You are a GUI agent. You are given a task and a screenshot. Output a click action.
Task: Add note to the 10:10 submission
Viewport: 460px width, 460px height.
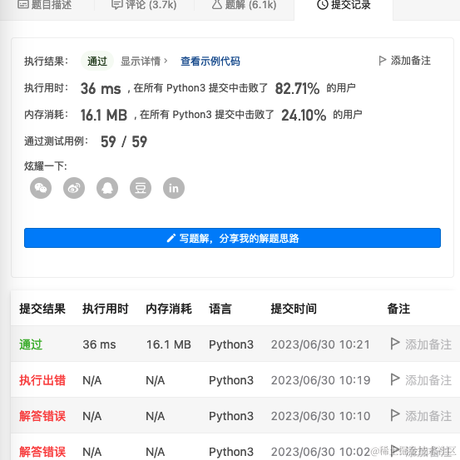(x=428, y=416)
